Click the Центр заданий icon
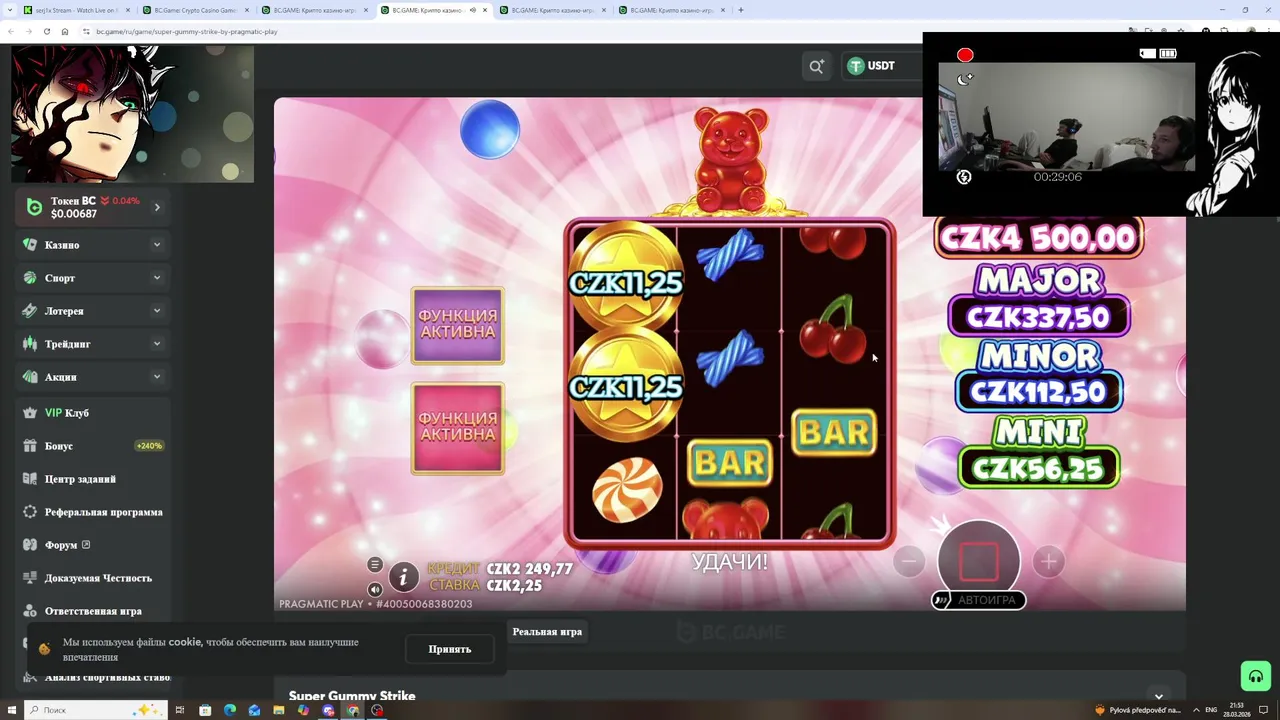This screenshot has width=1280, height=720. 30,479
